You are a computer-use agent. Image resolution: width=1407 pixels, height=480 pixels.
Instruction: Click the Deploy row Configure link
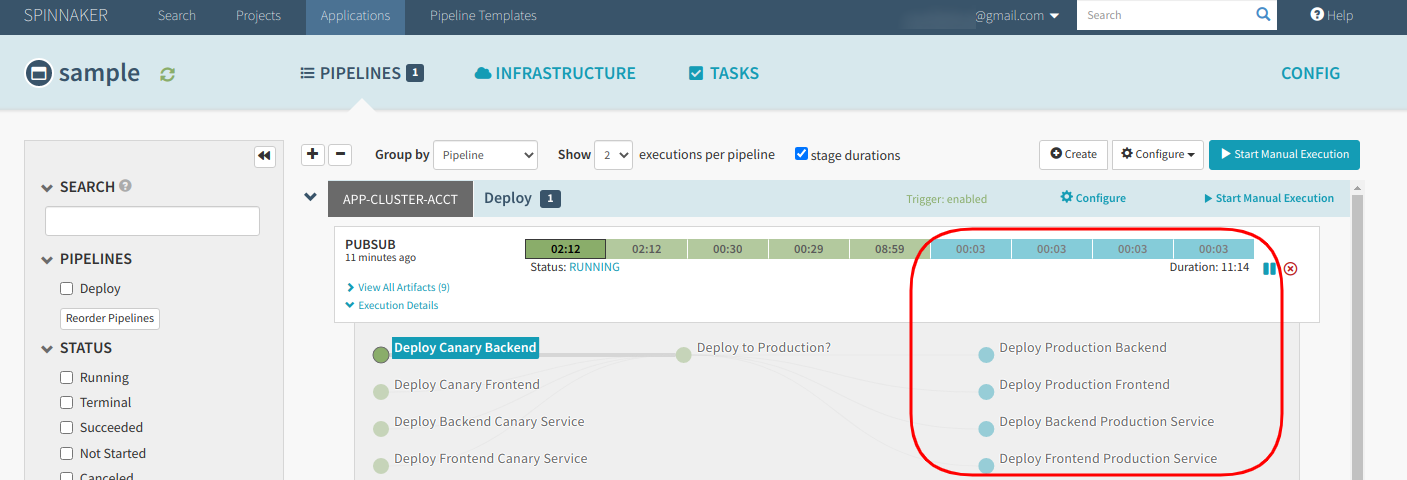click(1093, 198)
